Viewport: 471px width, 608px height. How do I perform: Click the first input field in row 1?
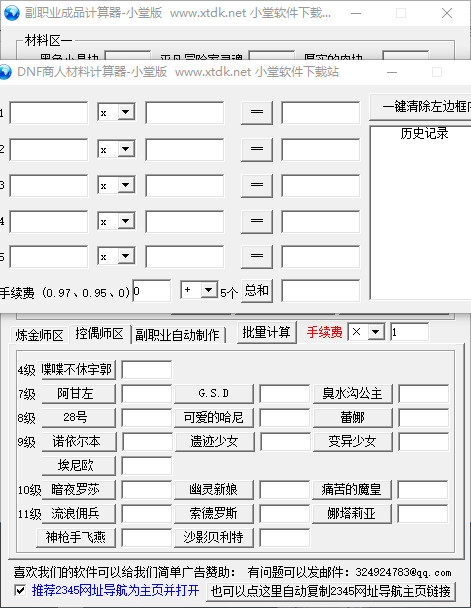49,113
